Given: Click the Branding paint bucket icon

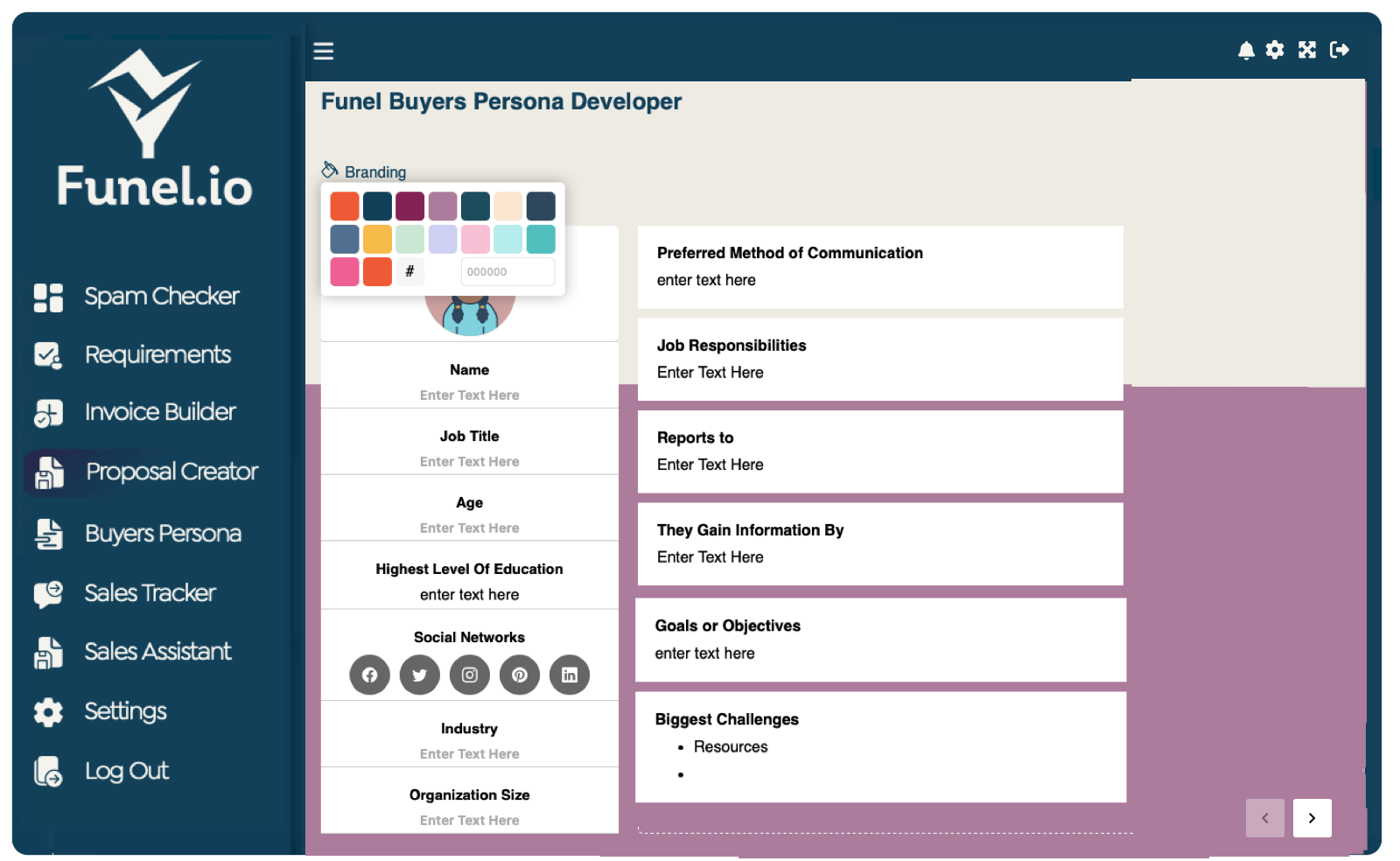Looking at the screenshot, I should click(330, 169).
